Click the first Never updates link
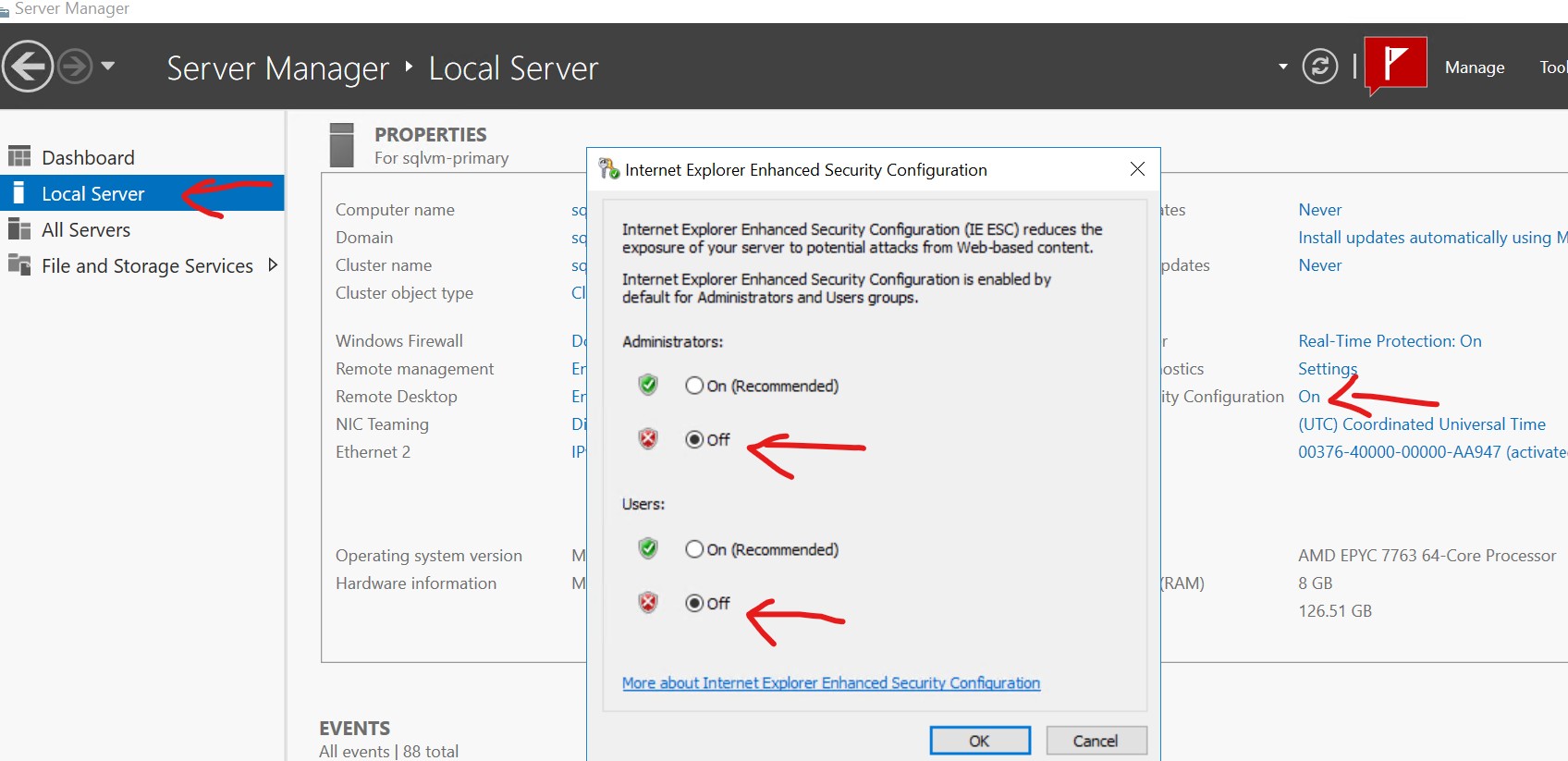This screenshot has width=1568, height=761. pos(1319,210)
